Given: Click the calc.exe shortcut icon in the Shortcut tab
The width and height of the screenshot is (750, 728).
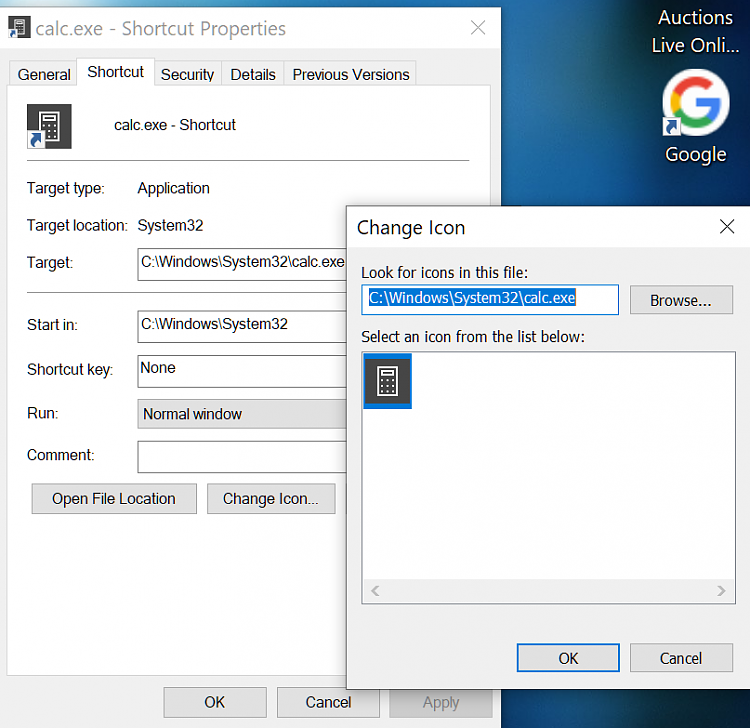Looking at the screenshot, I should pos(49,126).
